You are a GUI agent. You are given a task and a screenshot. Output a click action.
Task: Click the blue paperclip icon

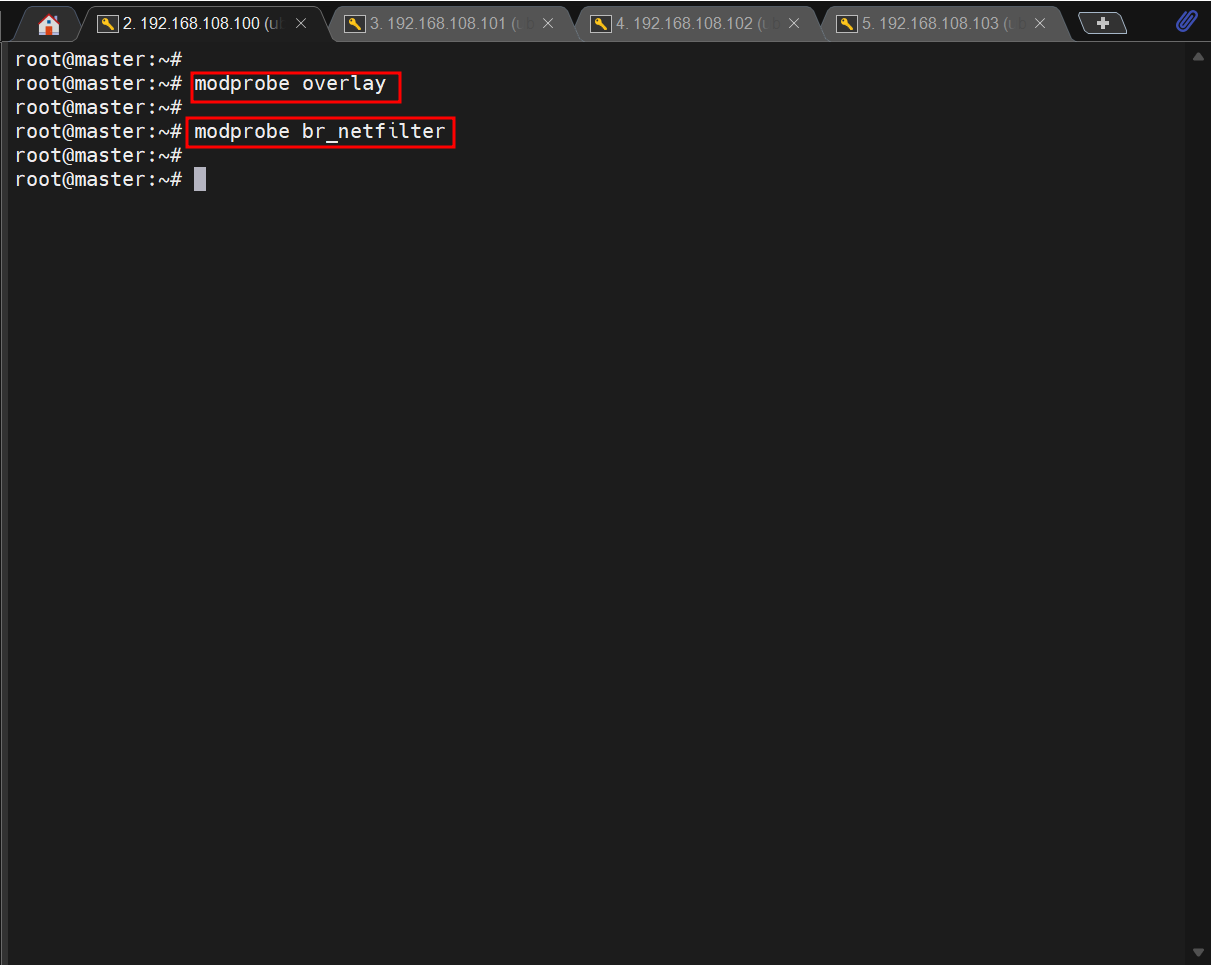(1186, 22)
